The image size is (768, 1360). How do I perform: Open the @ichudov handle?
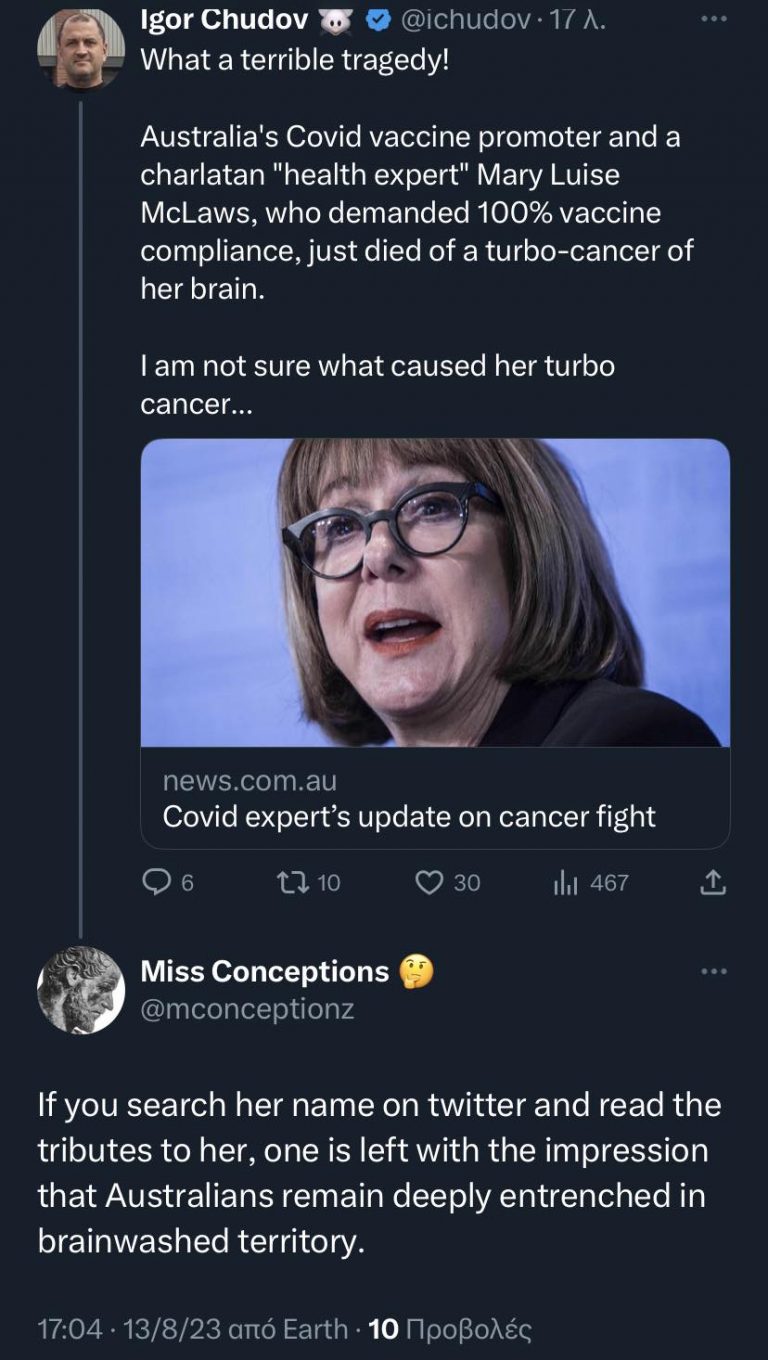point(464,19)
